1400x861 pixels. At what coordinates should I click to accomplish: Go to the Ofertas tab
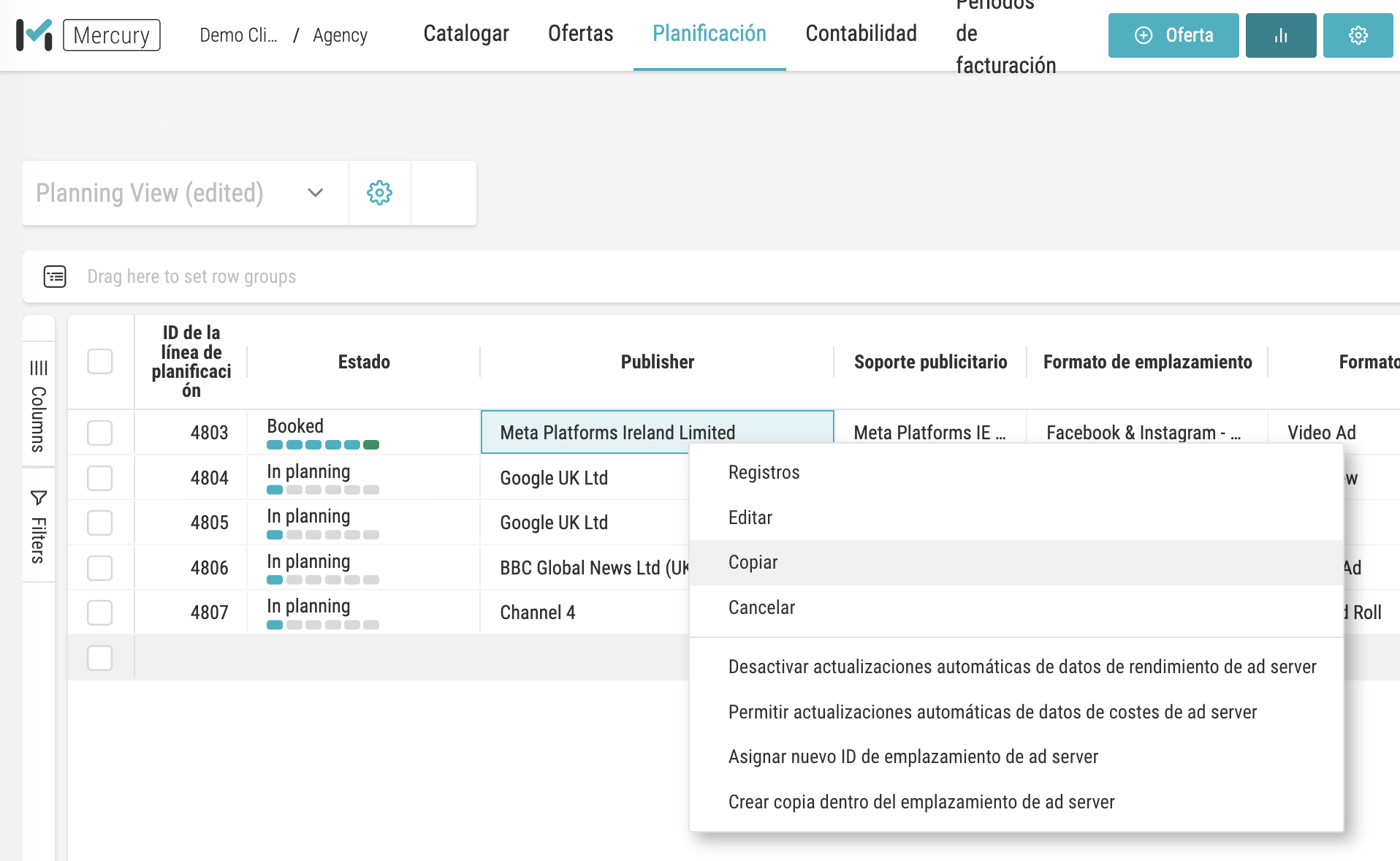[581, 34]
